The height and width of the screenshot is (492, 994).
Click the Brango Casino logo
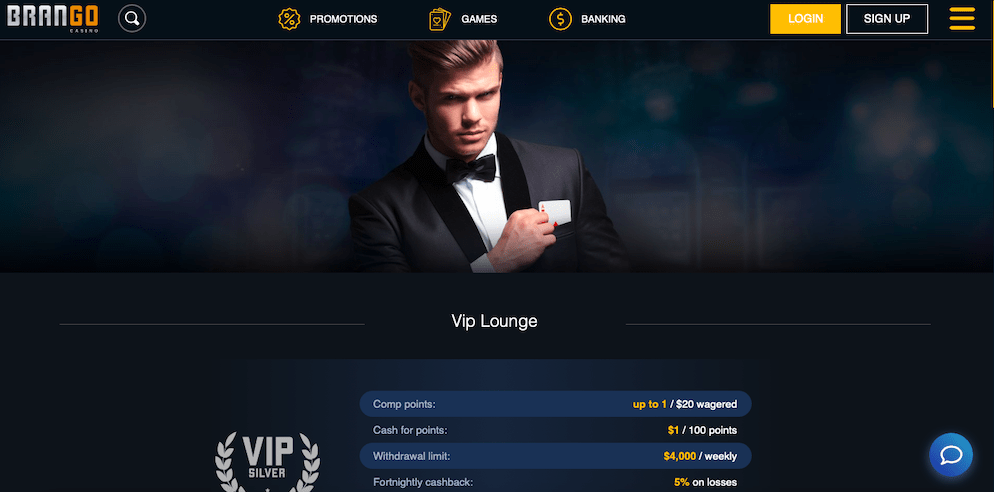coord(53,18)
